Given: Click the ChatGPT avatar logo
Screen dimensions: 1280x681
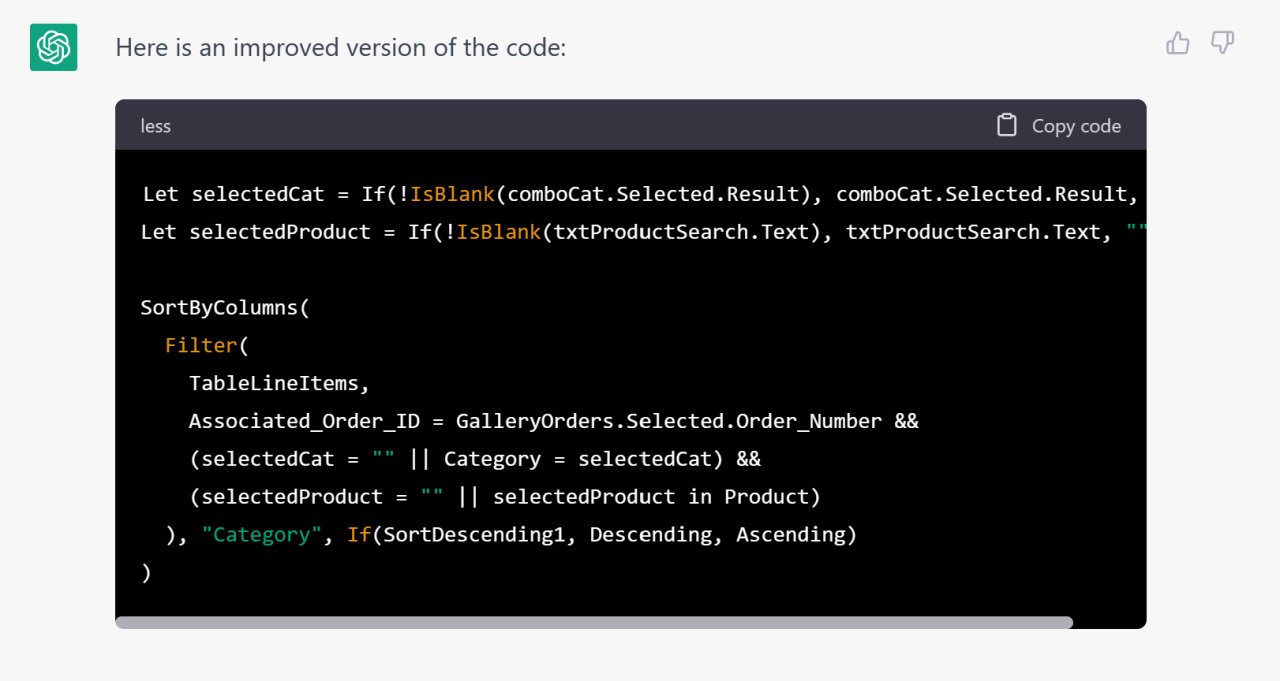Looking at the screenshot, I should pyautogui.click(x=53, y=47).
